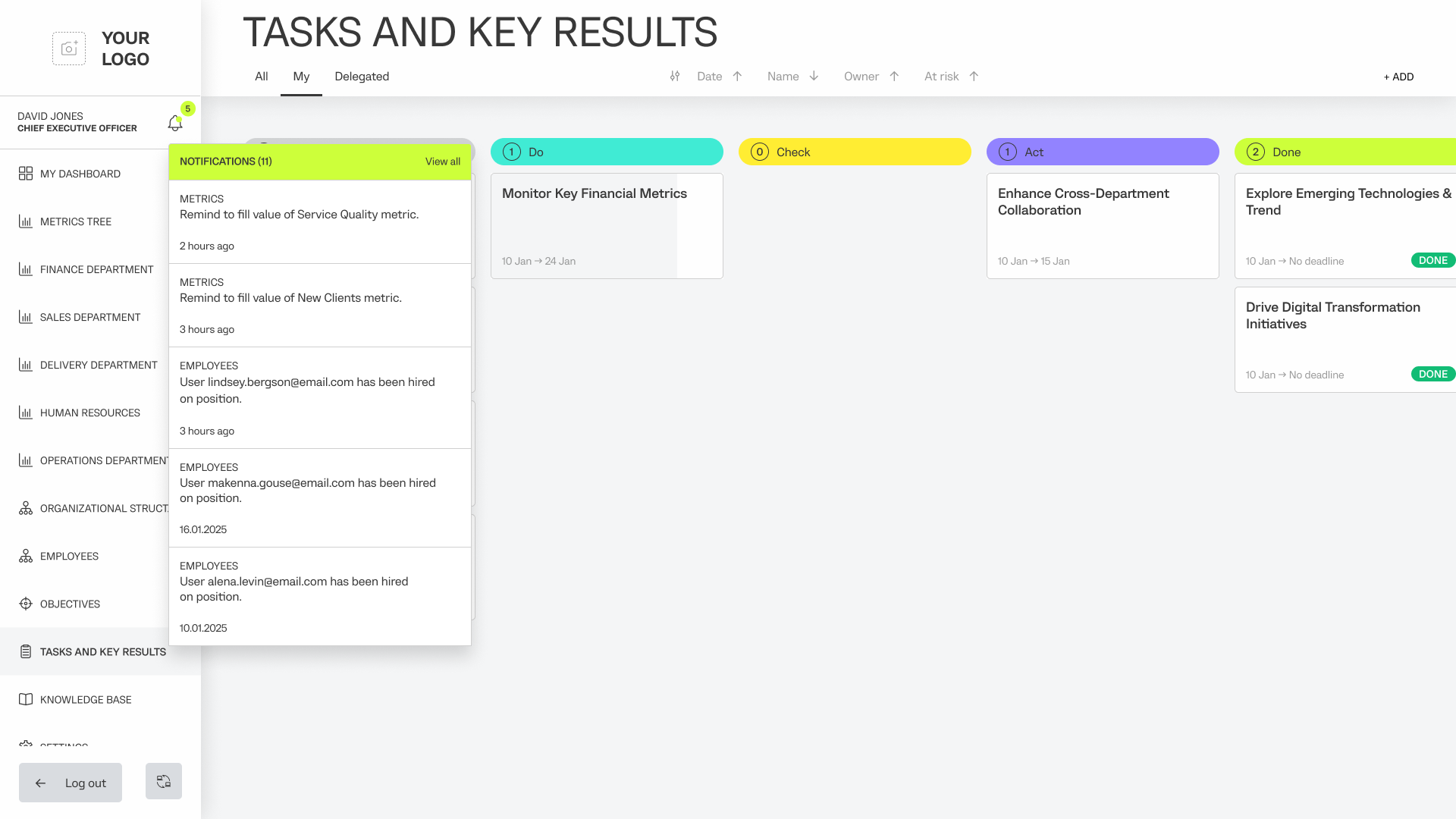
Task: Click the Metrics Tree chart icon
Action: pyautogui.click(x=26, y=221)
